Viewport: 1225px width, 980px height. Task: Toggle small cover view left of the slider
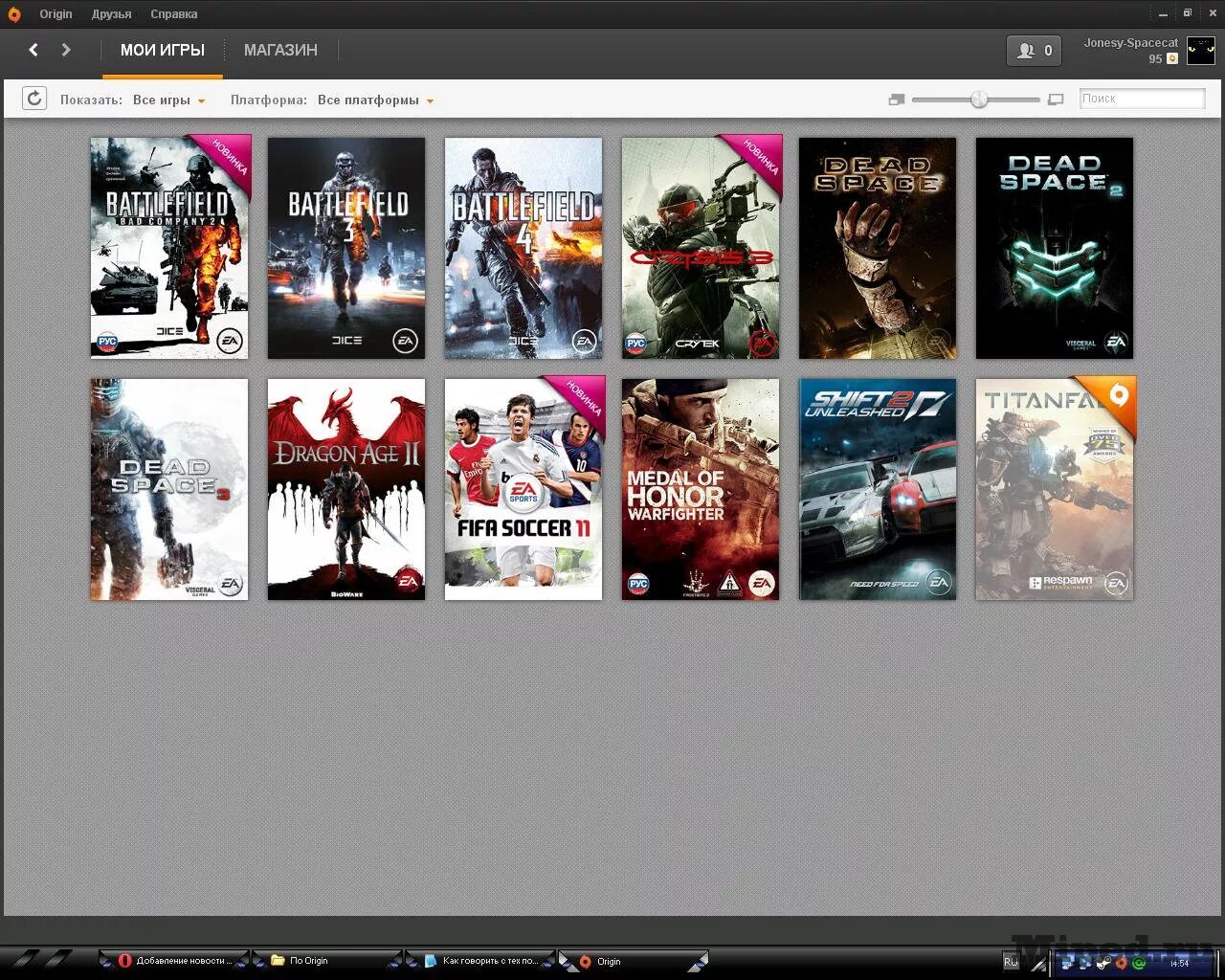(x=896, y=99)
